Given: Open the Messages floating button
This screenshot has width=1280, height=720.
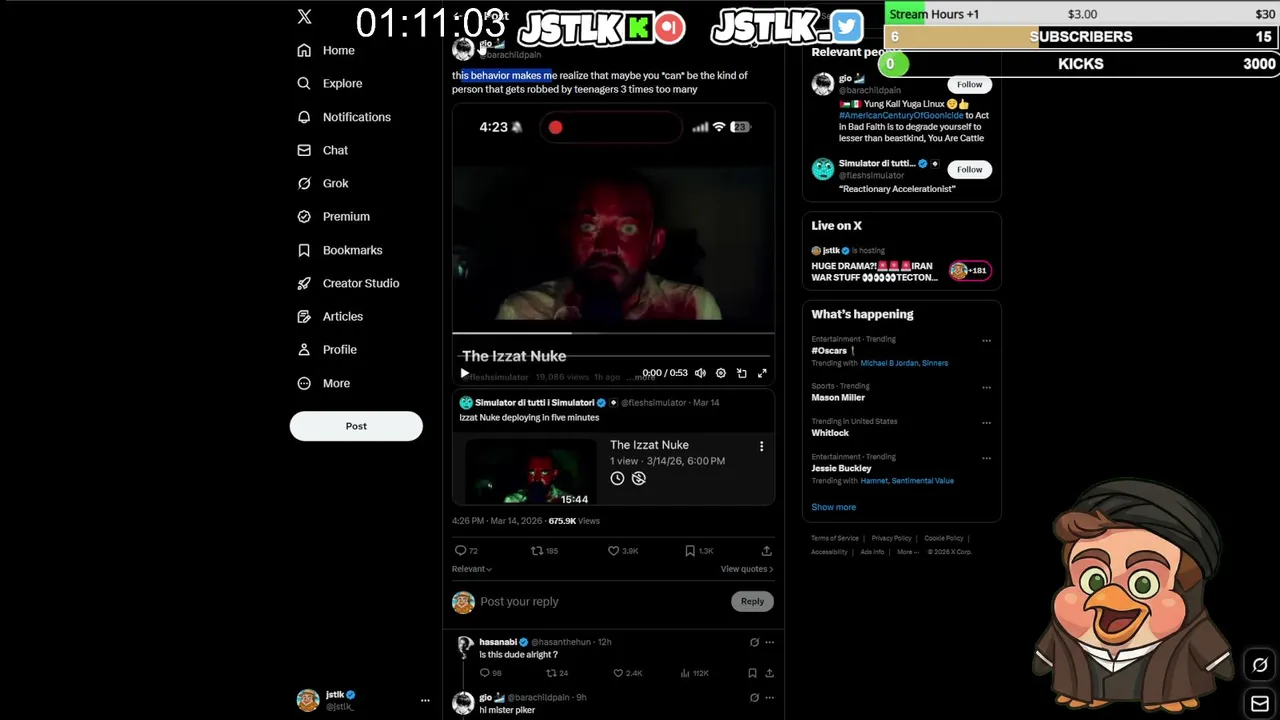Looking at the screenshot, I should click(x=1260, y=703).
